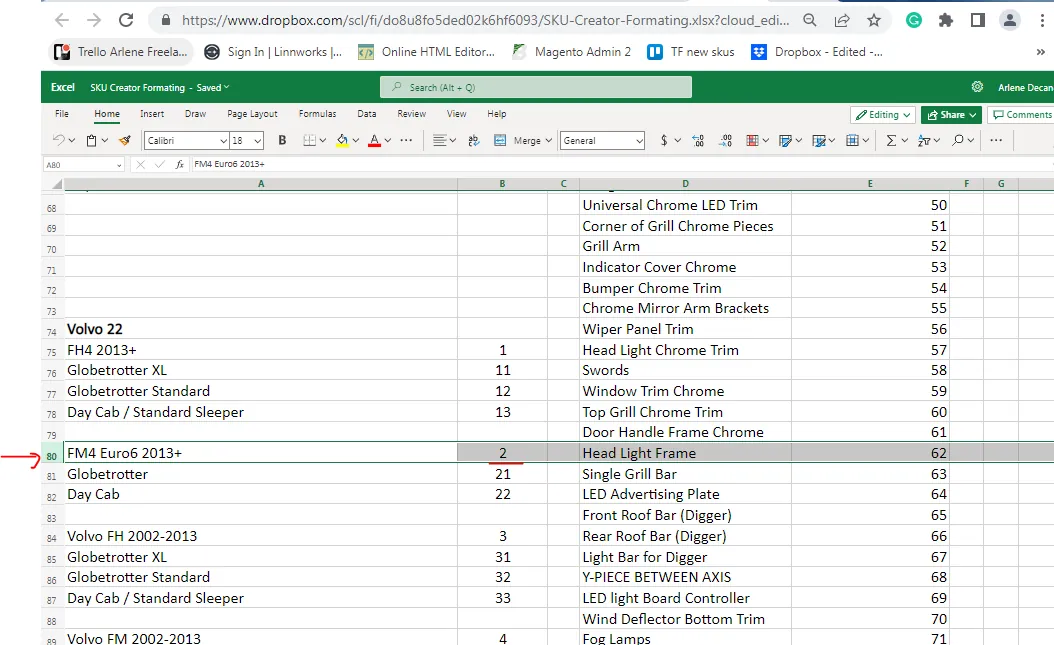Click the formula bar text

pyautogui.click(x=229, y=164)
